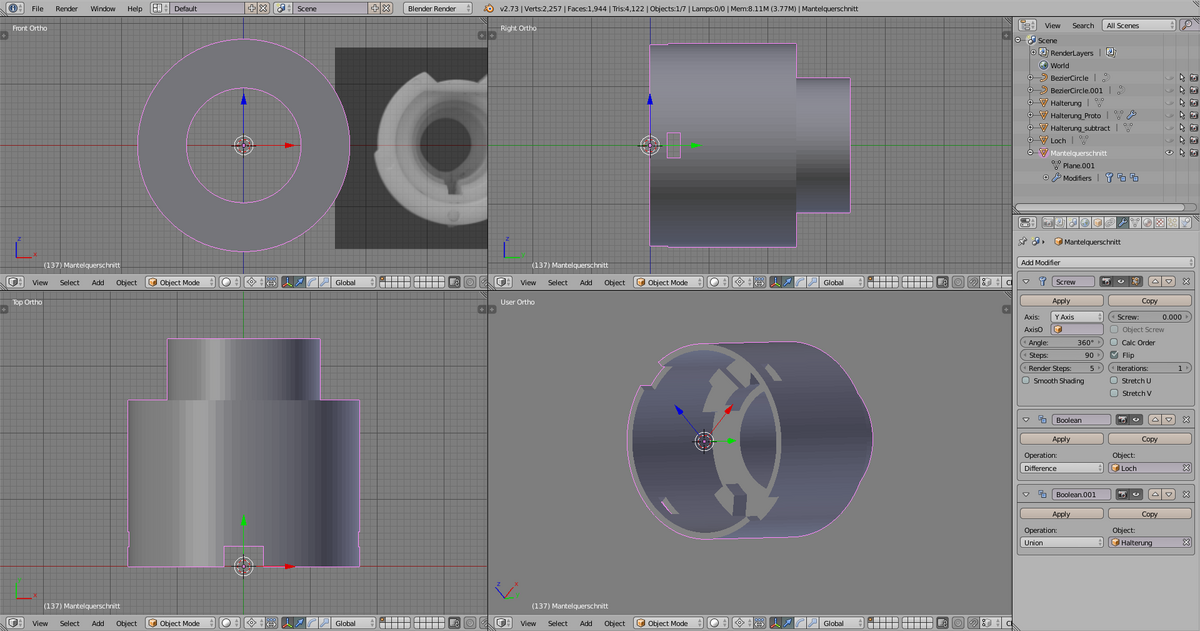Disable the Flip checkbox in Screw modifier
1200x631 pixels.
coord(1115,355)
